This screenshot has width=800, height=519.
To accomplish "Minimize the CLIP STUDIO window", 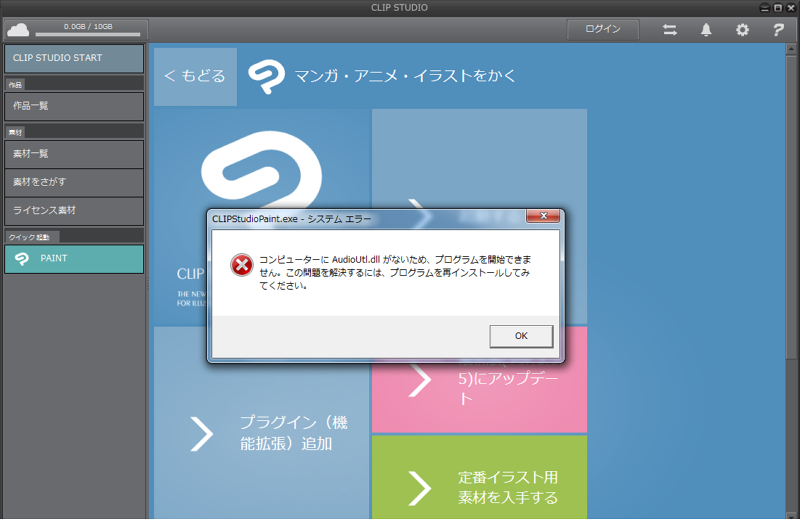I will click(765, 8).
